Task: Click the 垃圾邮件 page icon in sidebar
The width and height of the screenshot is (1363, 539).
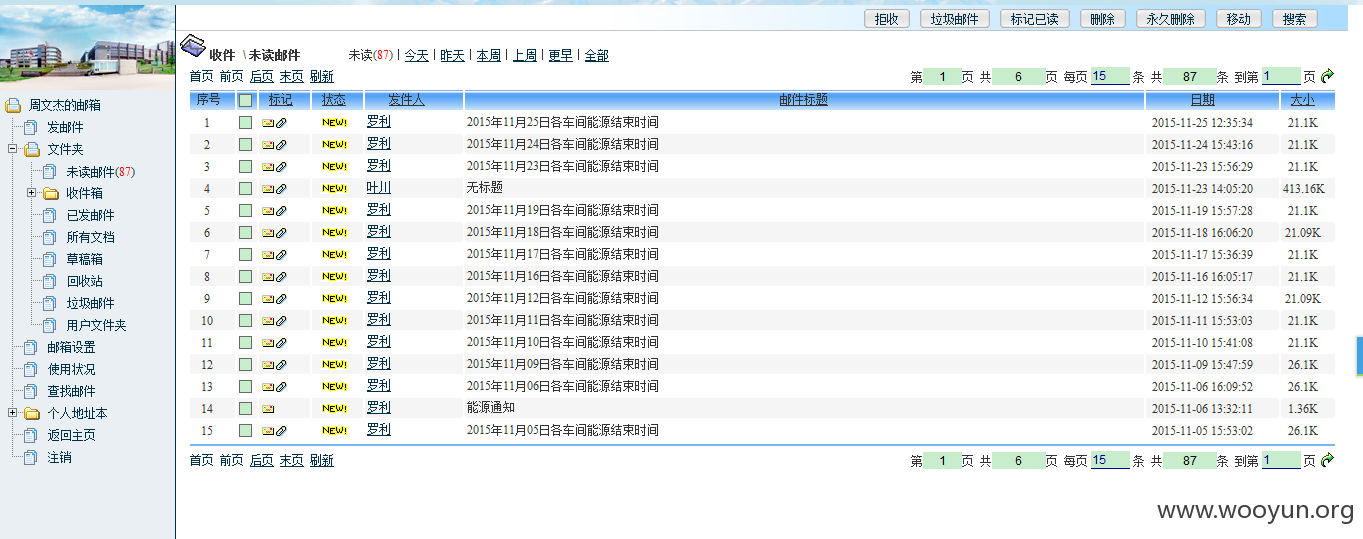Action: coord(49,303)
